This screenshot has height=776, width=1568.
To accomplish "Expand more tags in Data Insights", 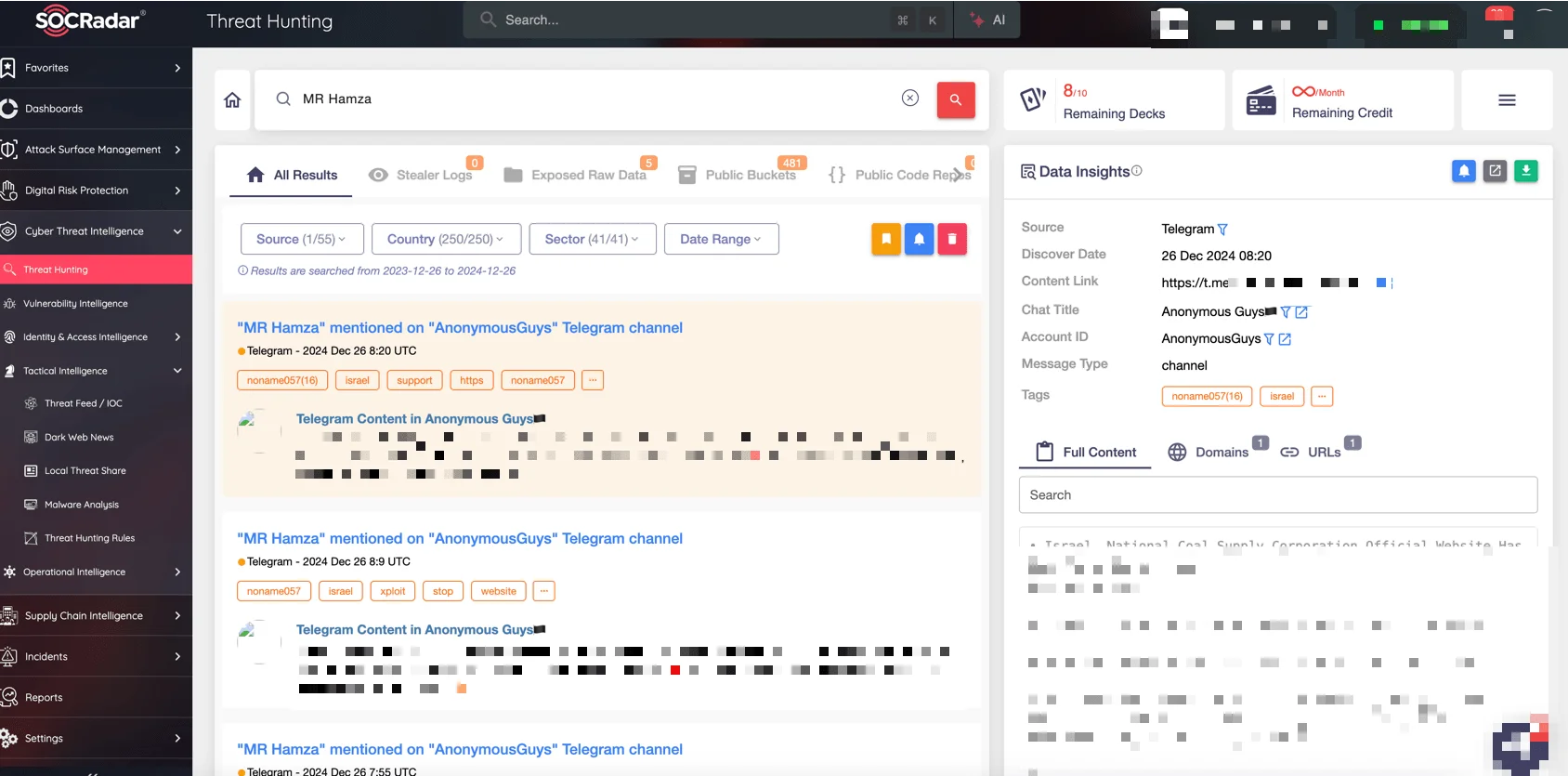I will point(1322,396).
